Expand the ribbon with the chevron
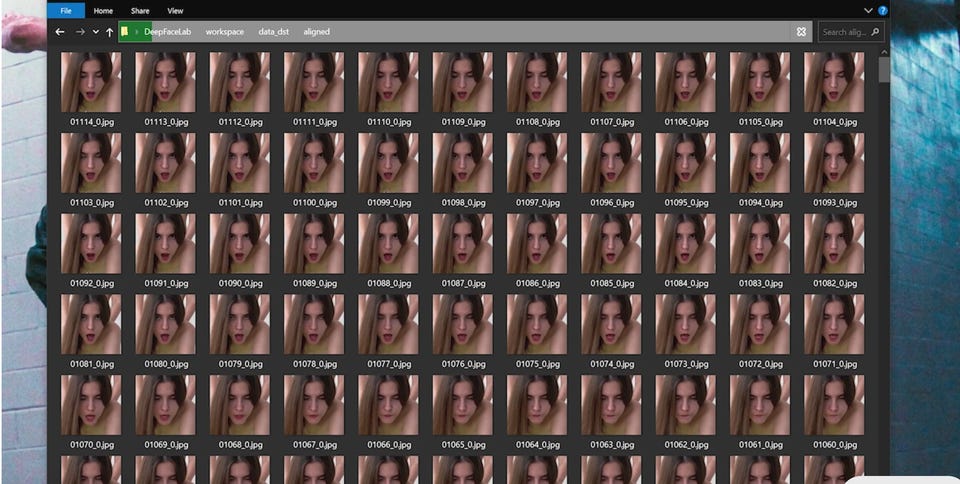 click(x=868, y=10)
